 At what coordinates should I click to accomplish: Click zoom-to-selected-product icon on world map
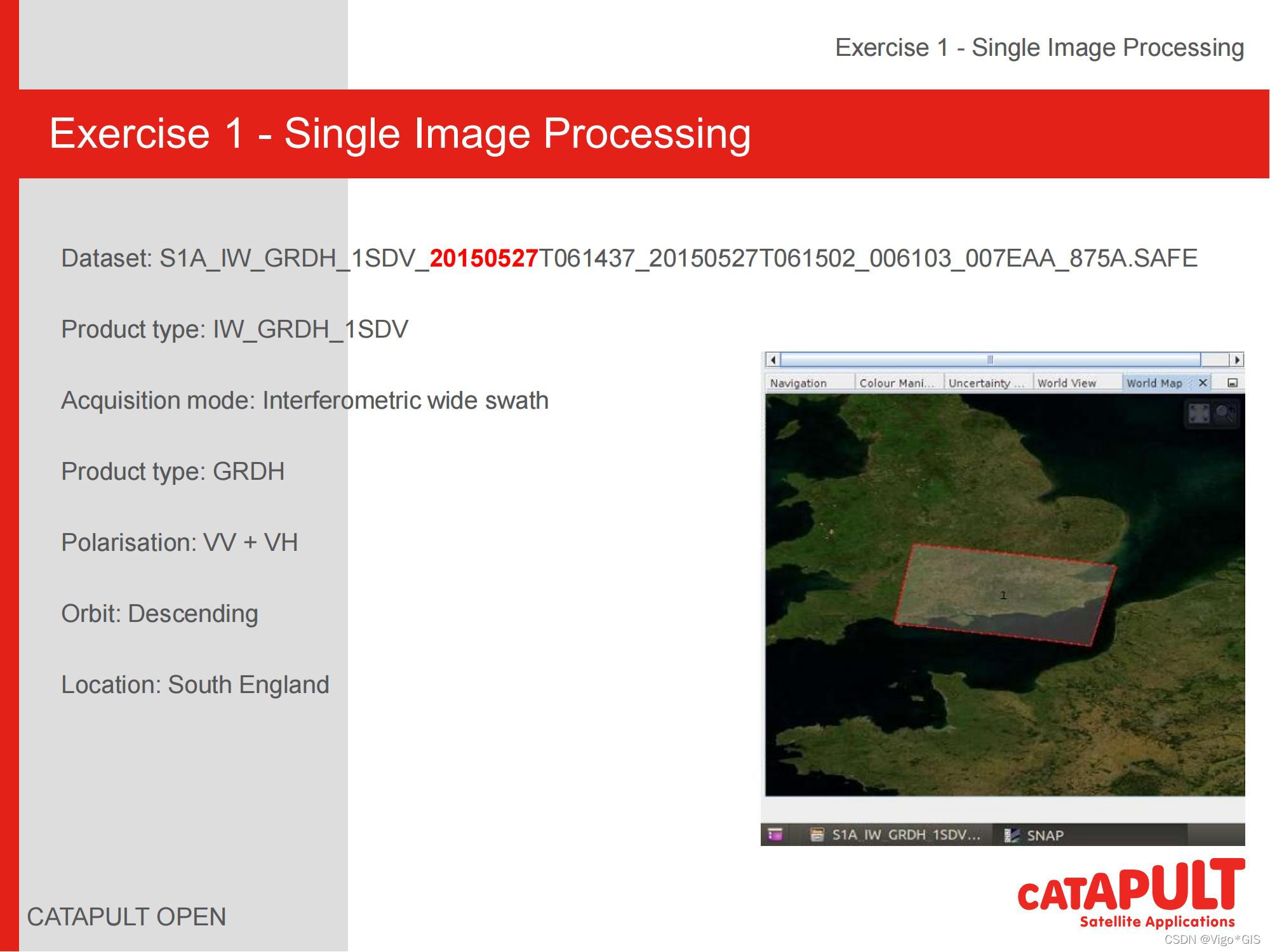1225,414
